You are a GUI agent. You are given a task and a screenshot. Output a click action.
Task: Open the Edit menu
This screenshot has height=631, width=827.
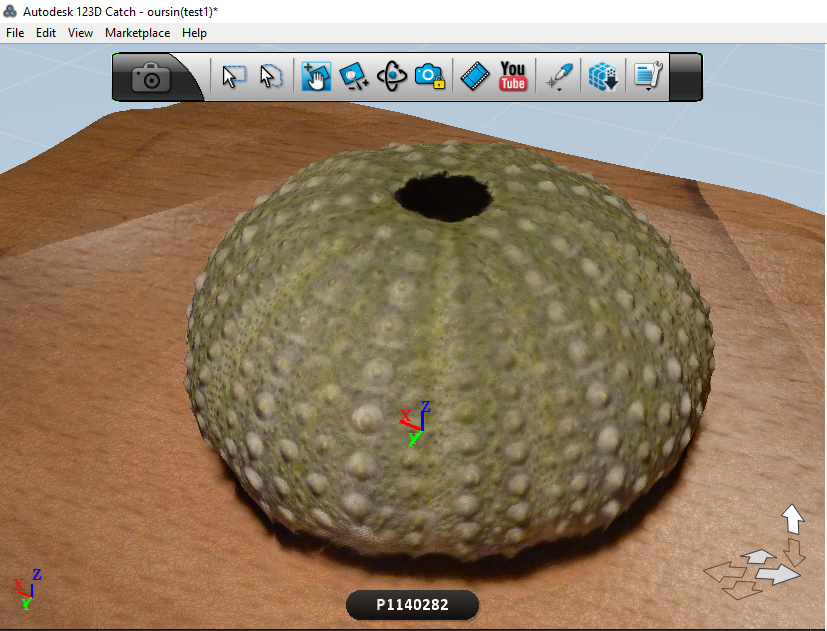[46, 33]
